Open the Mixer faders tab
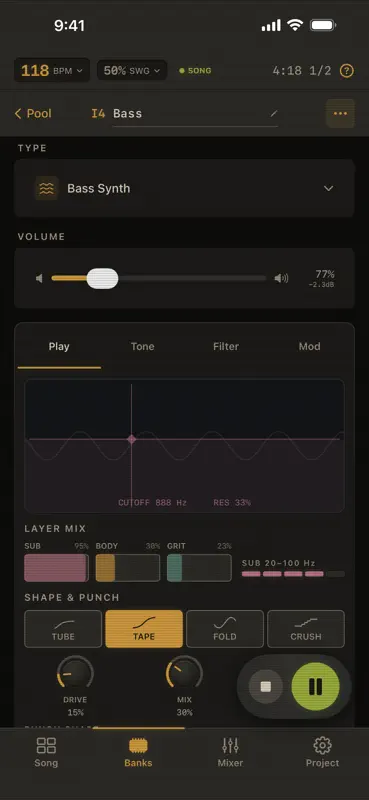 [x=230, y=753]
